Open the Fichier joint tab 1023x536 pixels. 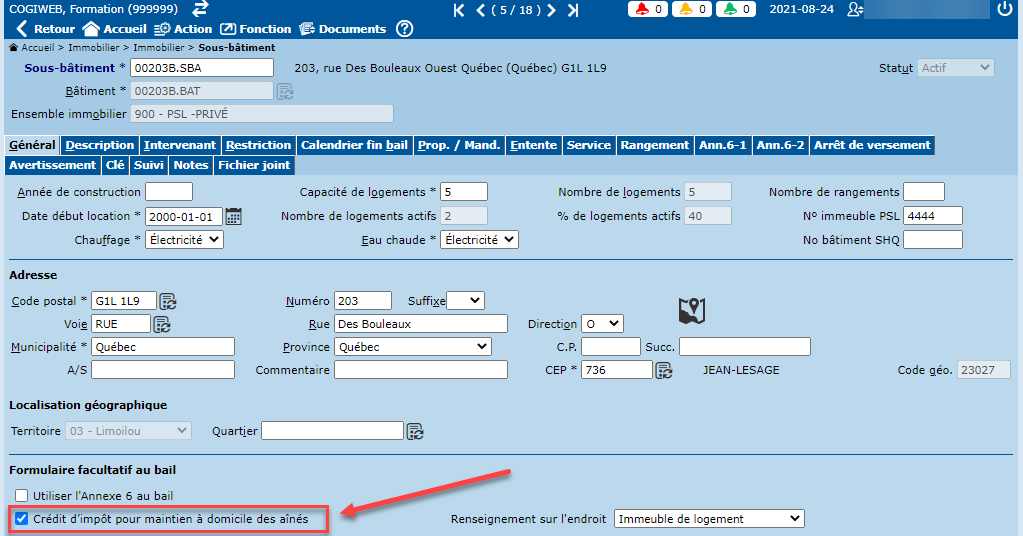[254, 165]
